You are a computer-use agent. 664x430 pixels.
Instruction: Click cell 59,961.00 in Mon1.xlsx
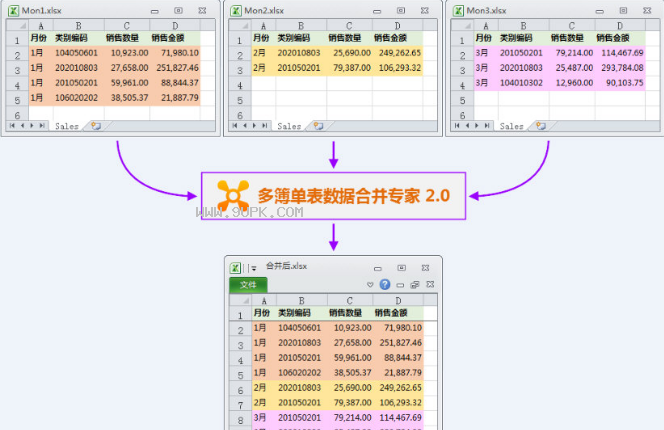(x=129, y=83)
